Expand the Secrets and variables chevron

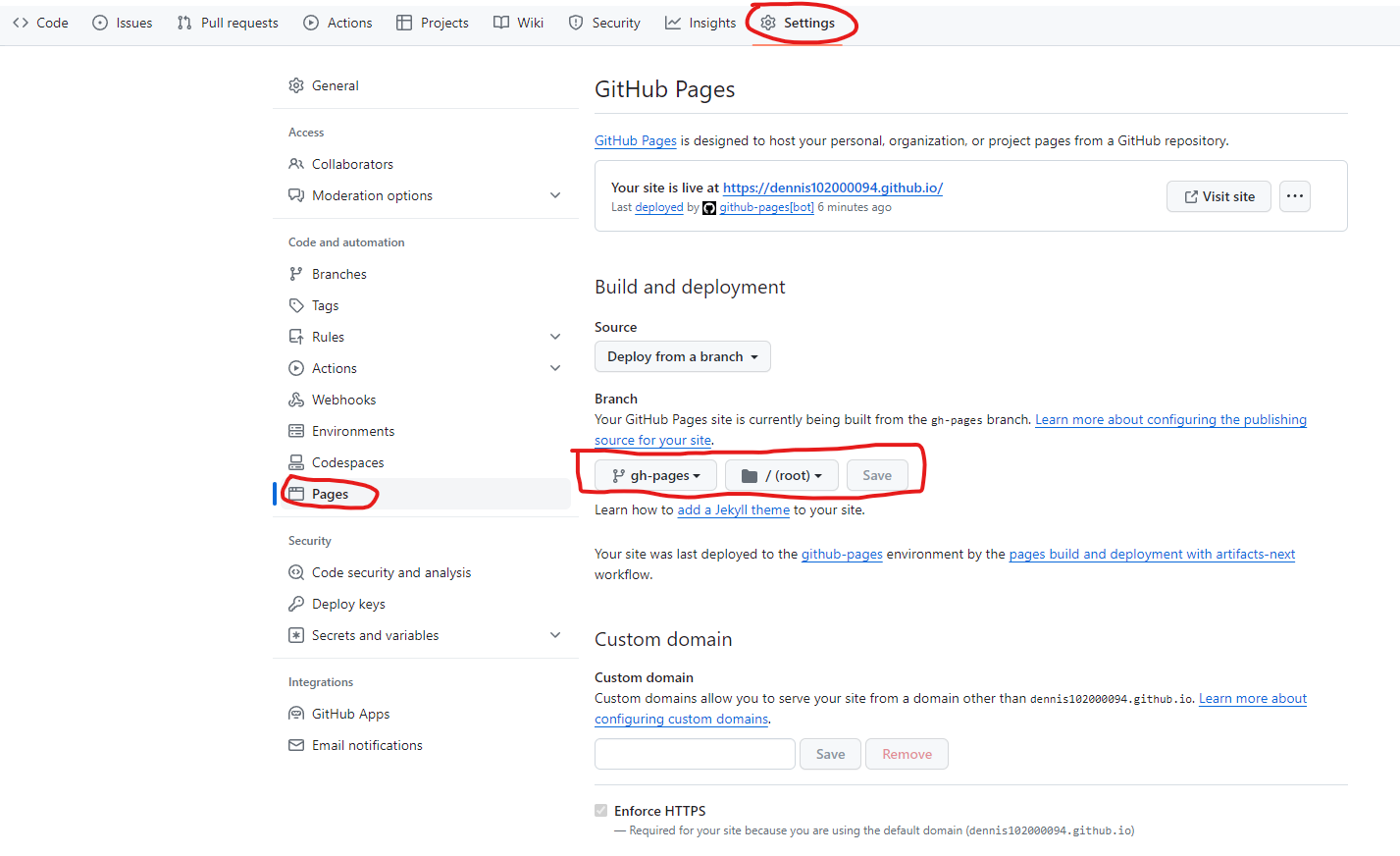click(x=555, y=635)
